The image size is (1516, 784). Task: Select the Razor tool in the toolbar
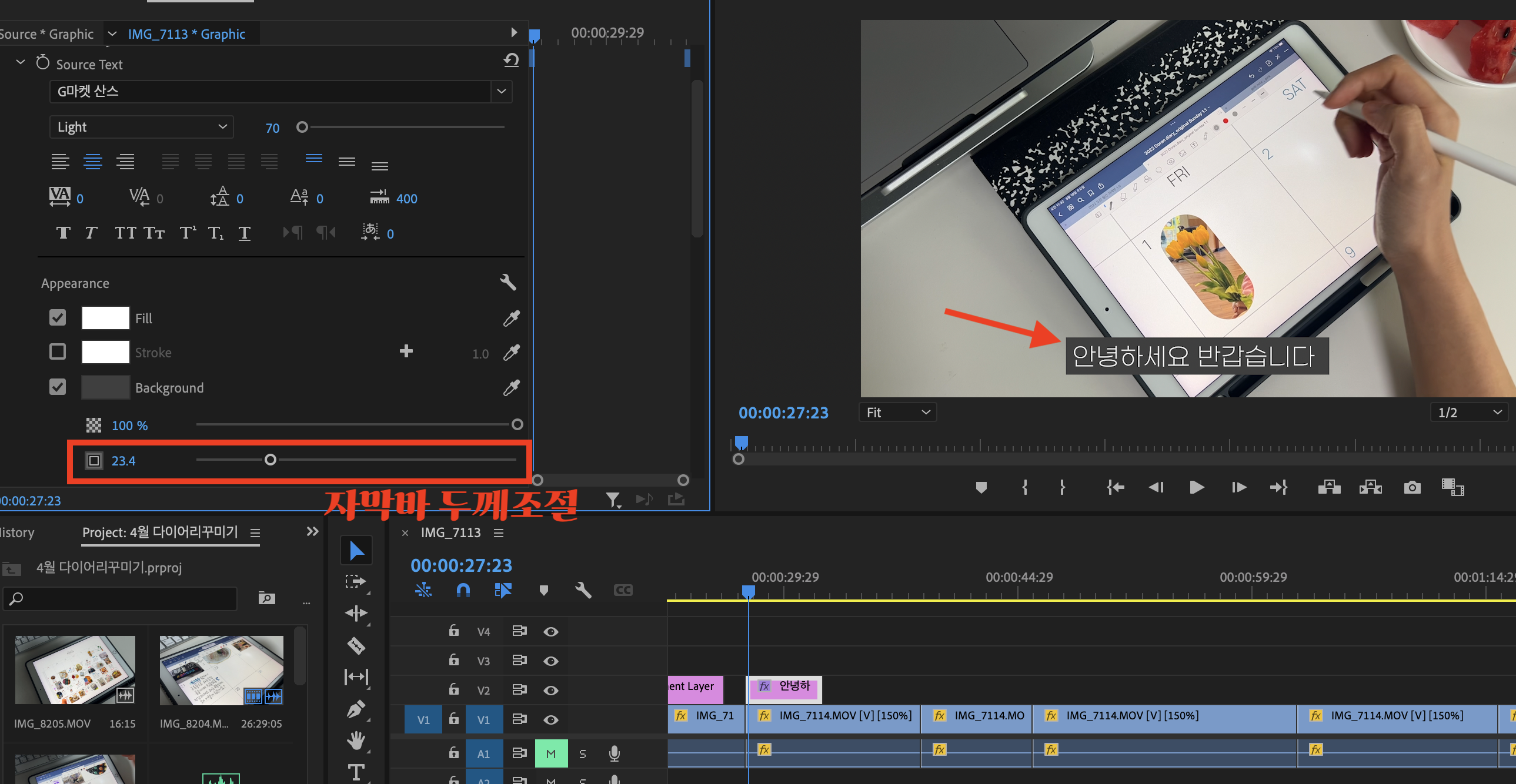(x=356, y=646)
